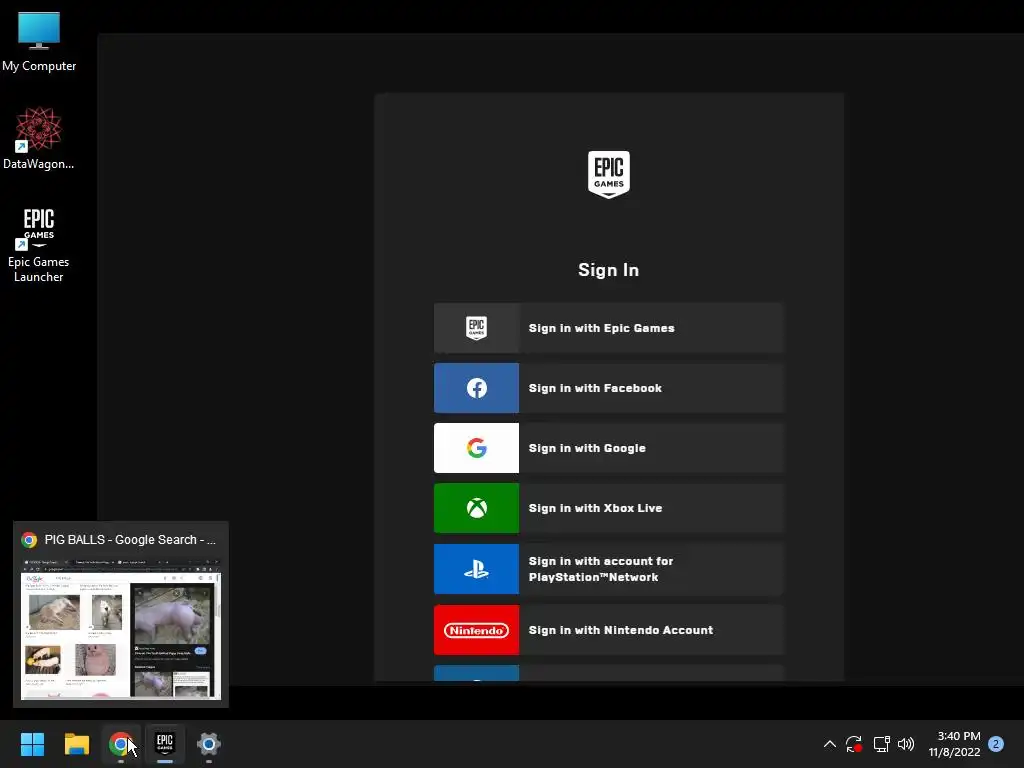Sign in with Epic Games
Image resolution: width=1024 pixels, height=768 pixels.
point(608,328)
